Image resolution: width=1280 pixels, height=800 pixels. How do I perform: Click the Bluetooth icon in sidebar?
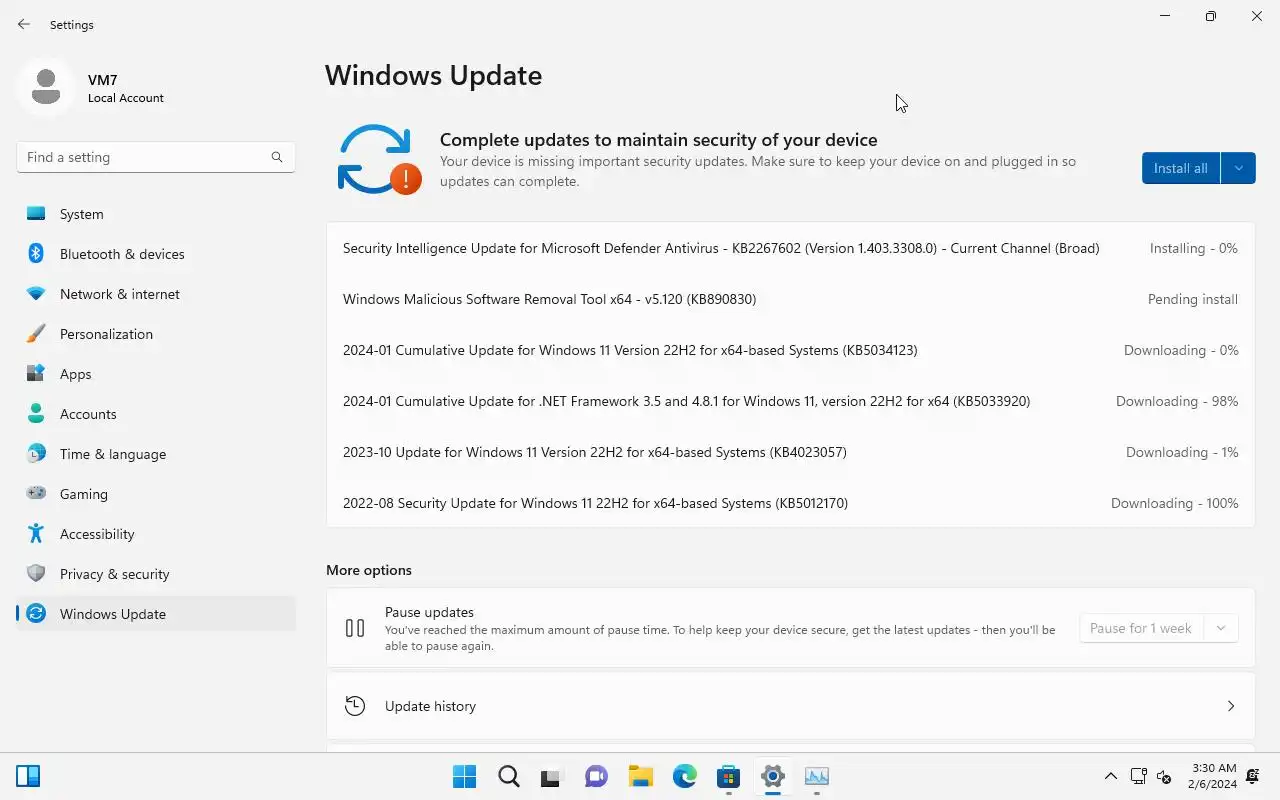[x=36, y=254]
